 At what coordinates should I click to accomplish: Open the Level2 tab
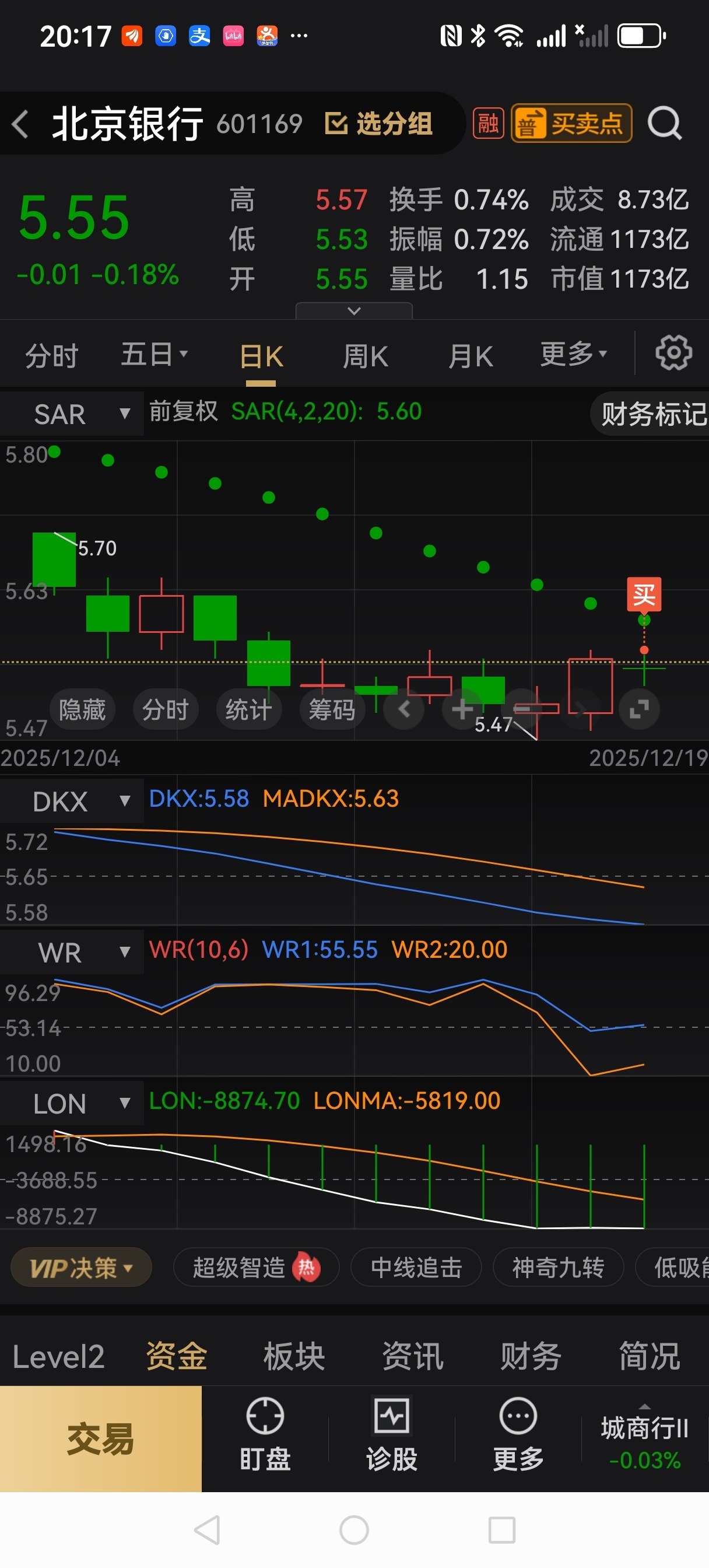pyautogui.click(x=58, y=1357)
